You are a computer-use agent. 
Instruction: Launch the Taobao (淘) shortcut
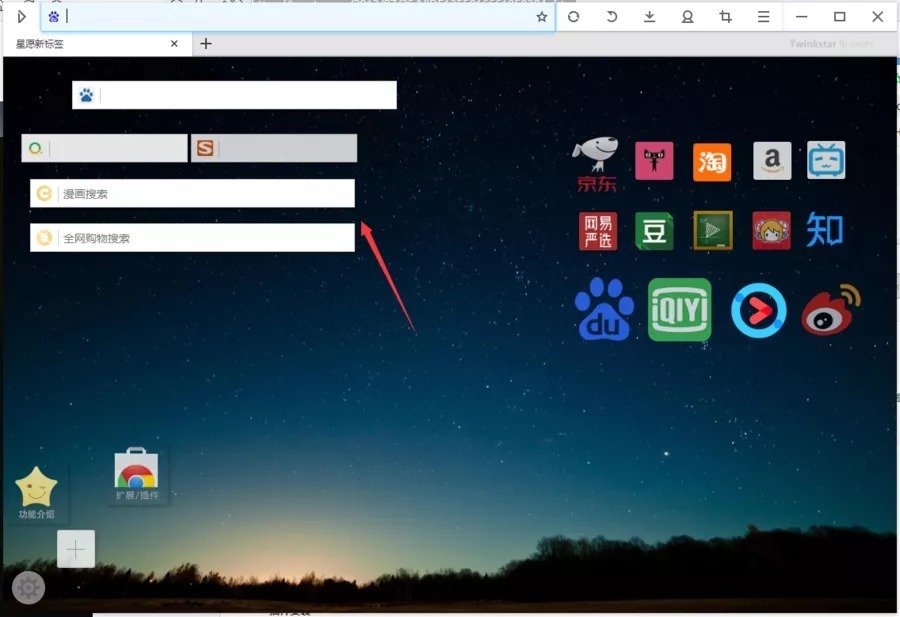pyautogui.click(x=712, y=162)
